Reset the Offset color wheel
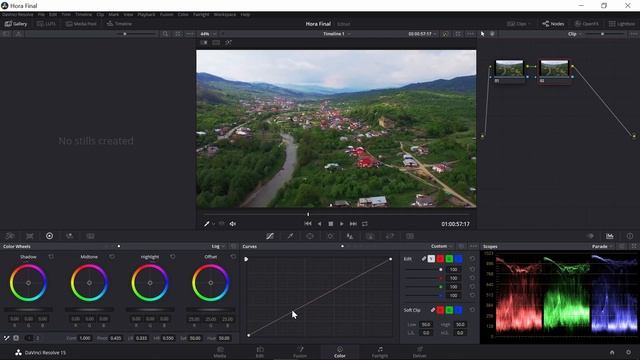The height and width of the screenshot is (360, 640). (233, 257)
